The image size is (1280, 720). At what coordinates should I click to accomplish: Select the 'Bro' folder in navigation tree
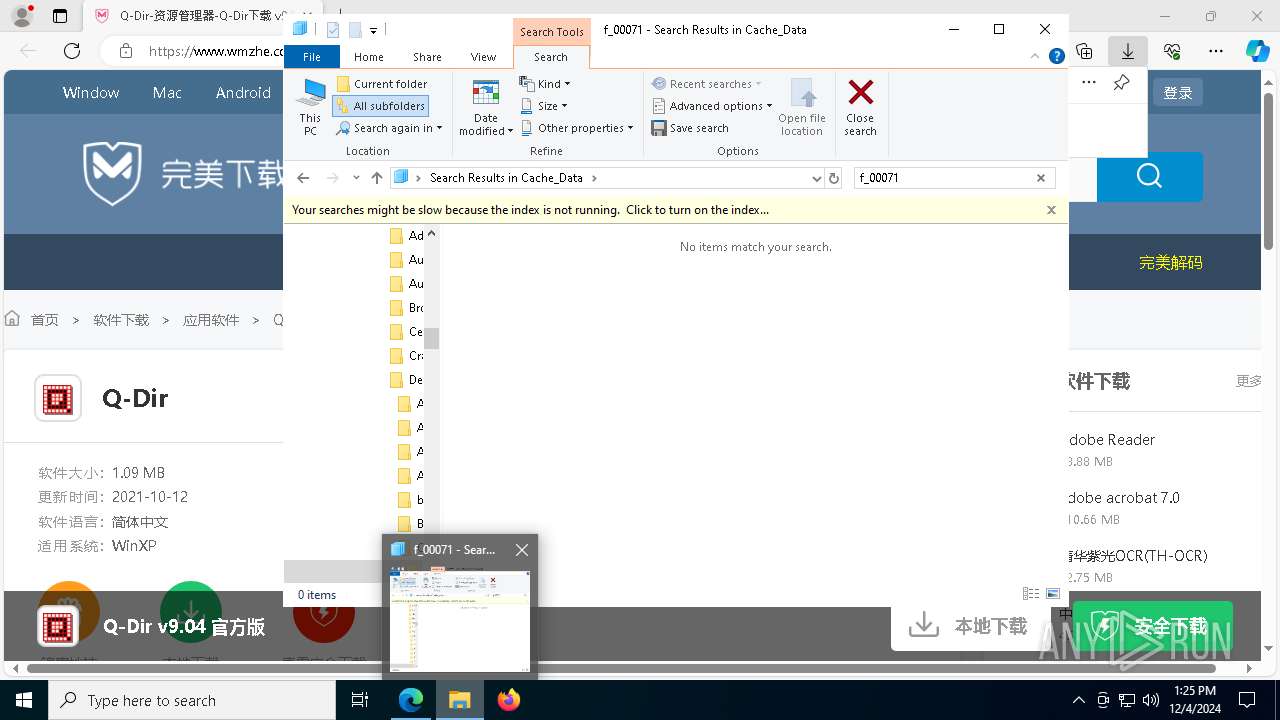(x=406, y=308)
